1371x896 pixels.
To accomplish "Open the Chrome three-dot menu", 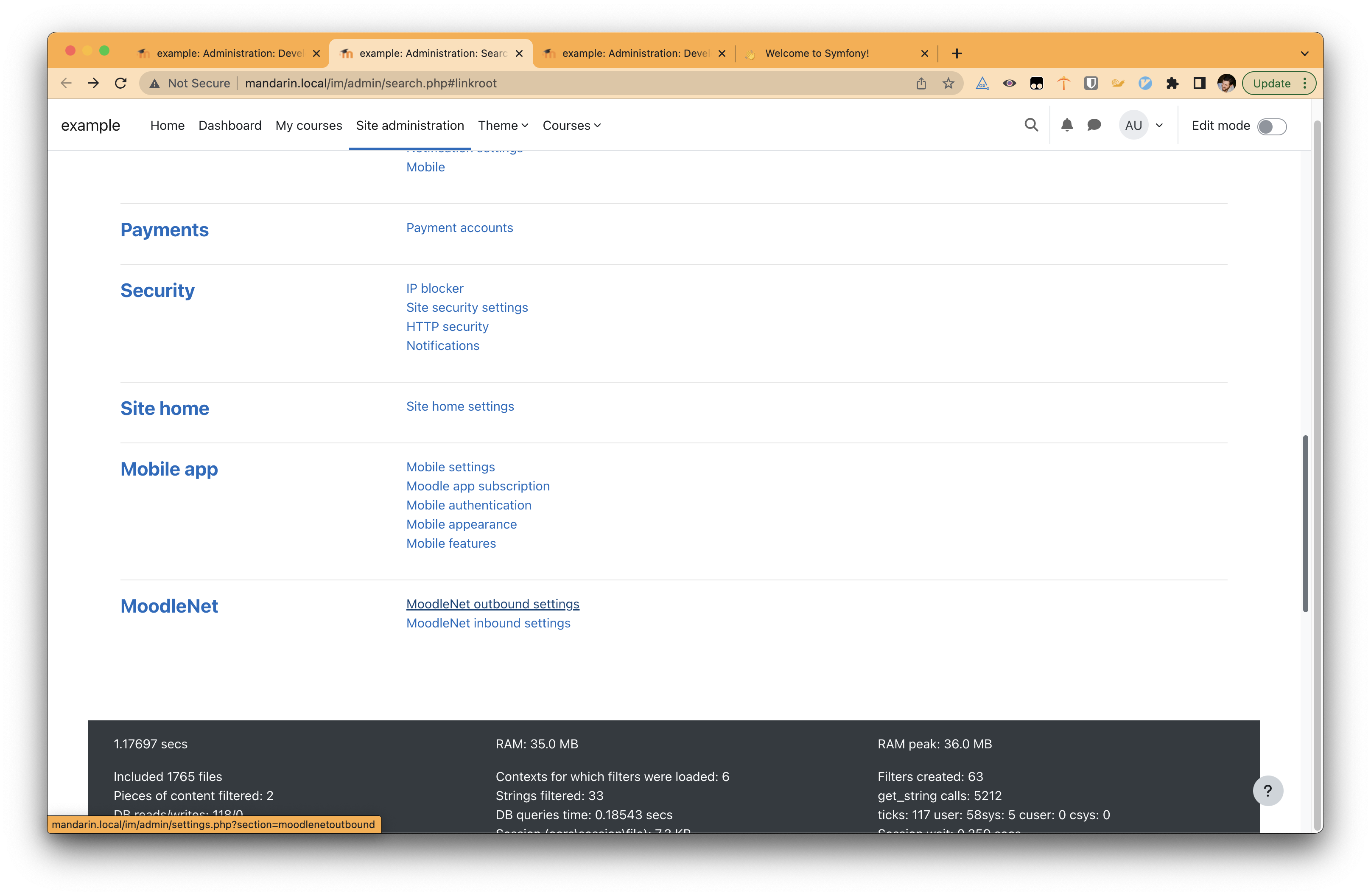I will (x=1305, y=83).
